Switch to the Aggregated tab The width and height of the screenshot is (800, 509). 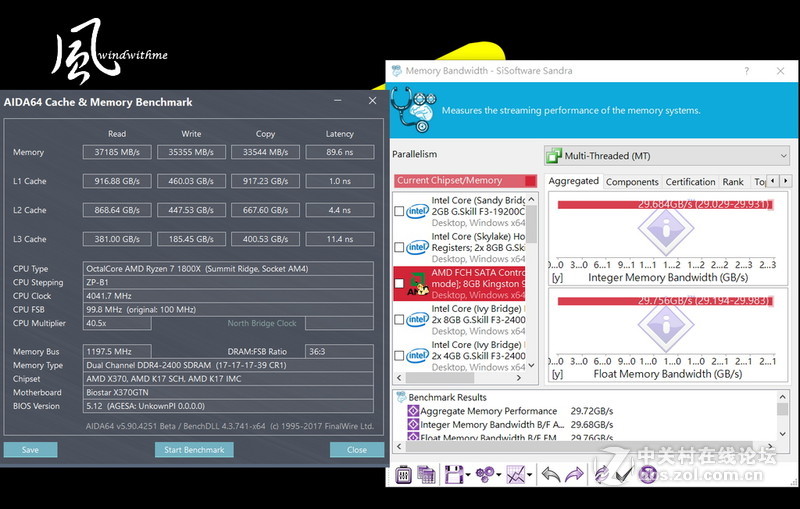click(x=573, y=181)
